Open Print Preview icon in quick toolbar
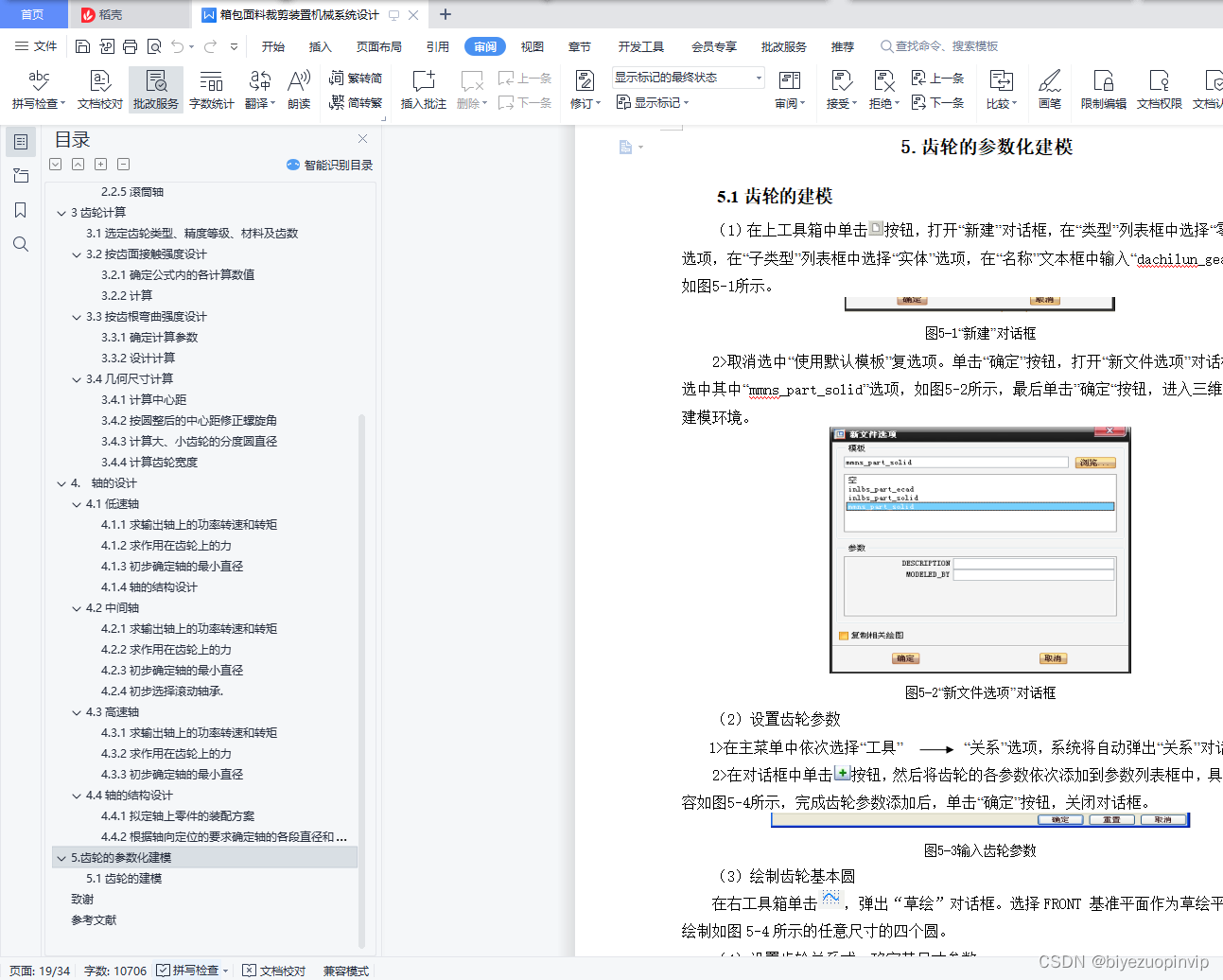Screen dimensions: 1223x980 pos(154,46)
